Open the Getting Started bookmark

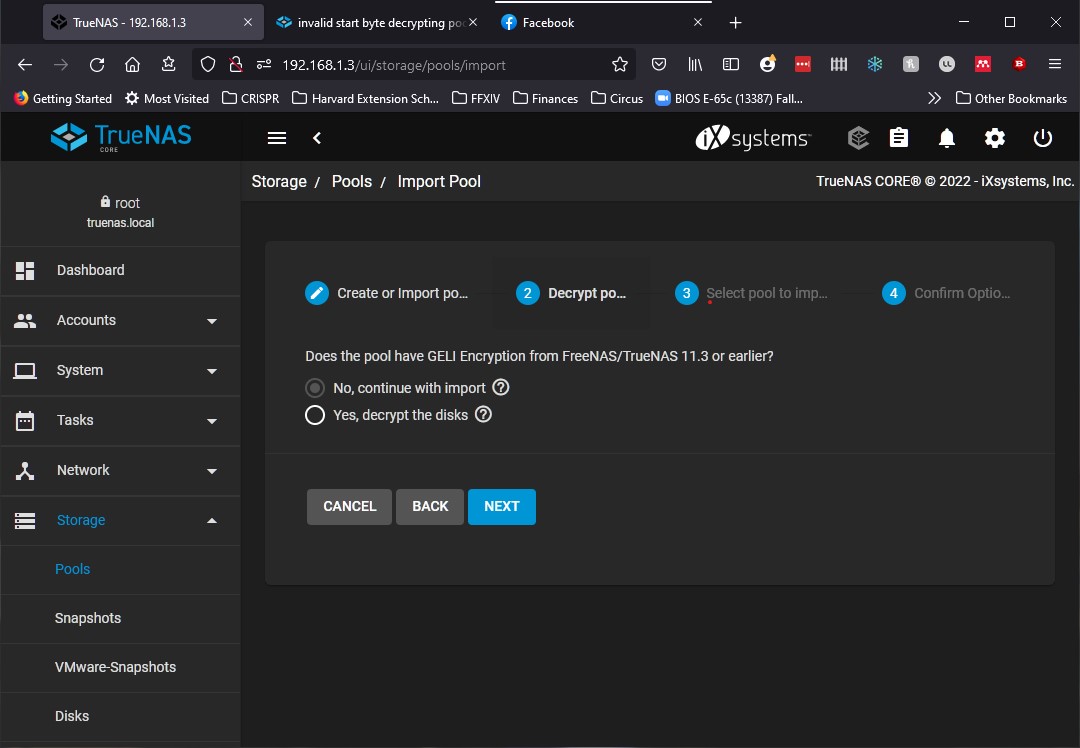tap(63, 98)
